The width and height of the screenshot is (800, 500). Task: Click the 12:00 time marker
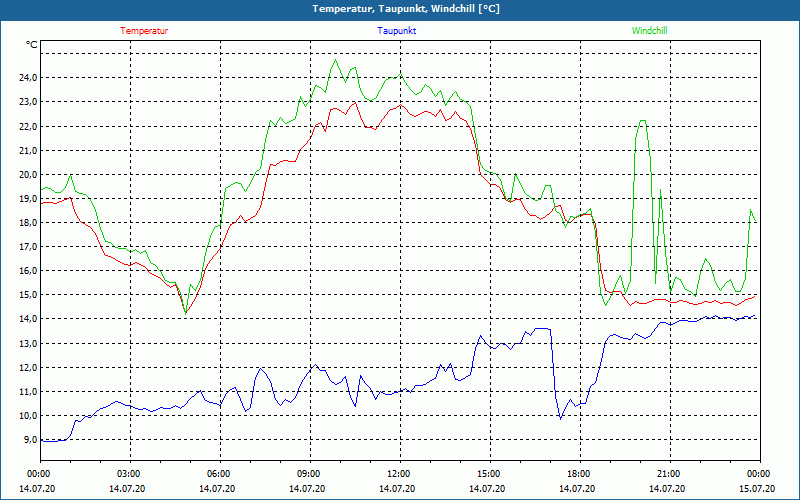399,474
